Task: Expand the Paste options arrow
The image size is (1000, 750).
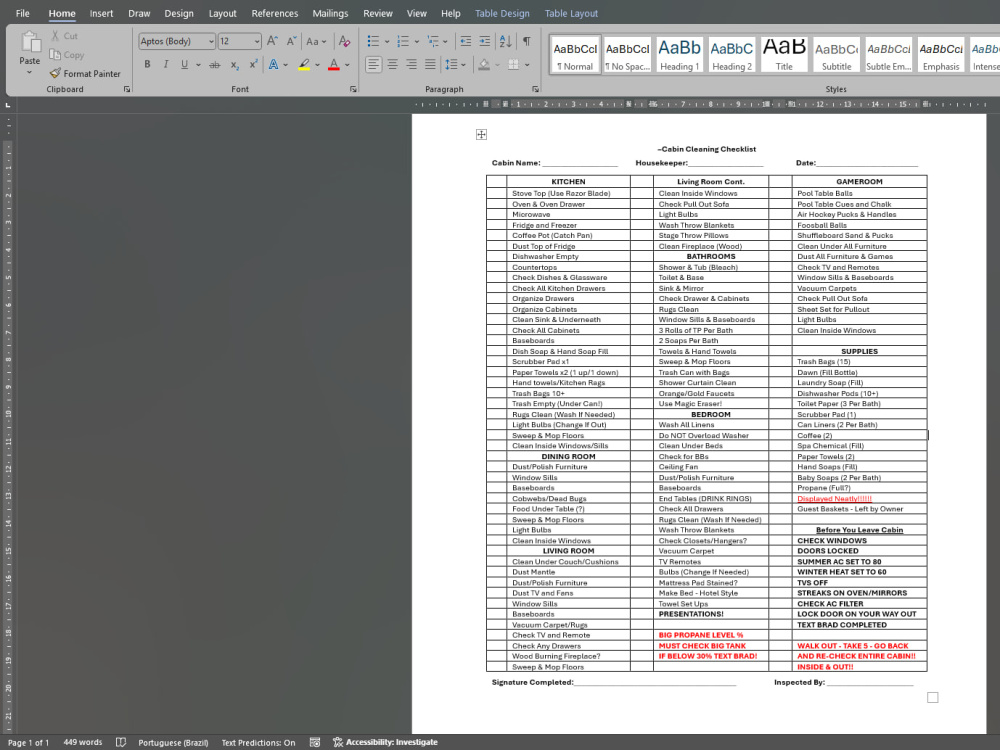Action: pos(29,73)
